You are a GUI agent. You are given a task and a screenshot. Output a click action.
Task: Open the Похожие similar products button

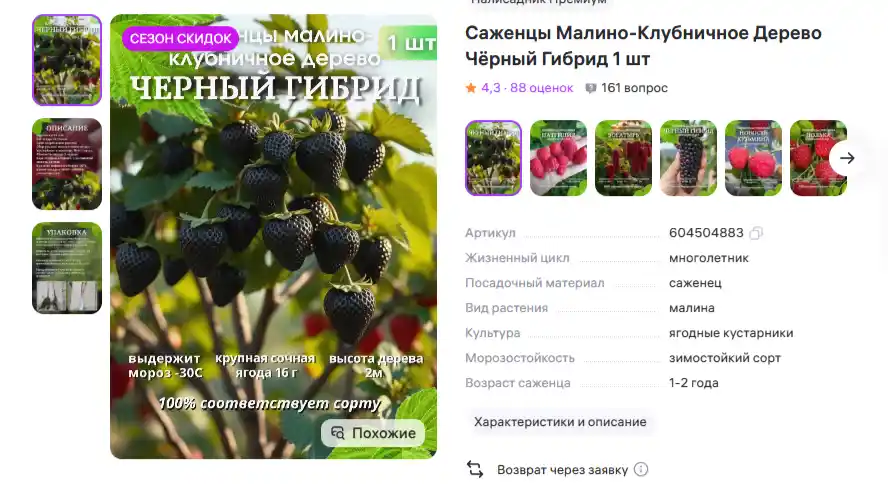373,433
